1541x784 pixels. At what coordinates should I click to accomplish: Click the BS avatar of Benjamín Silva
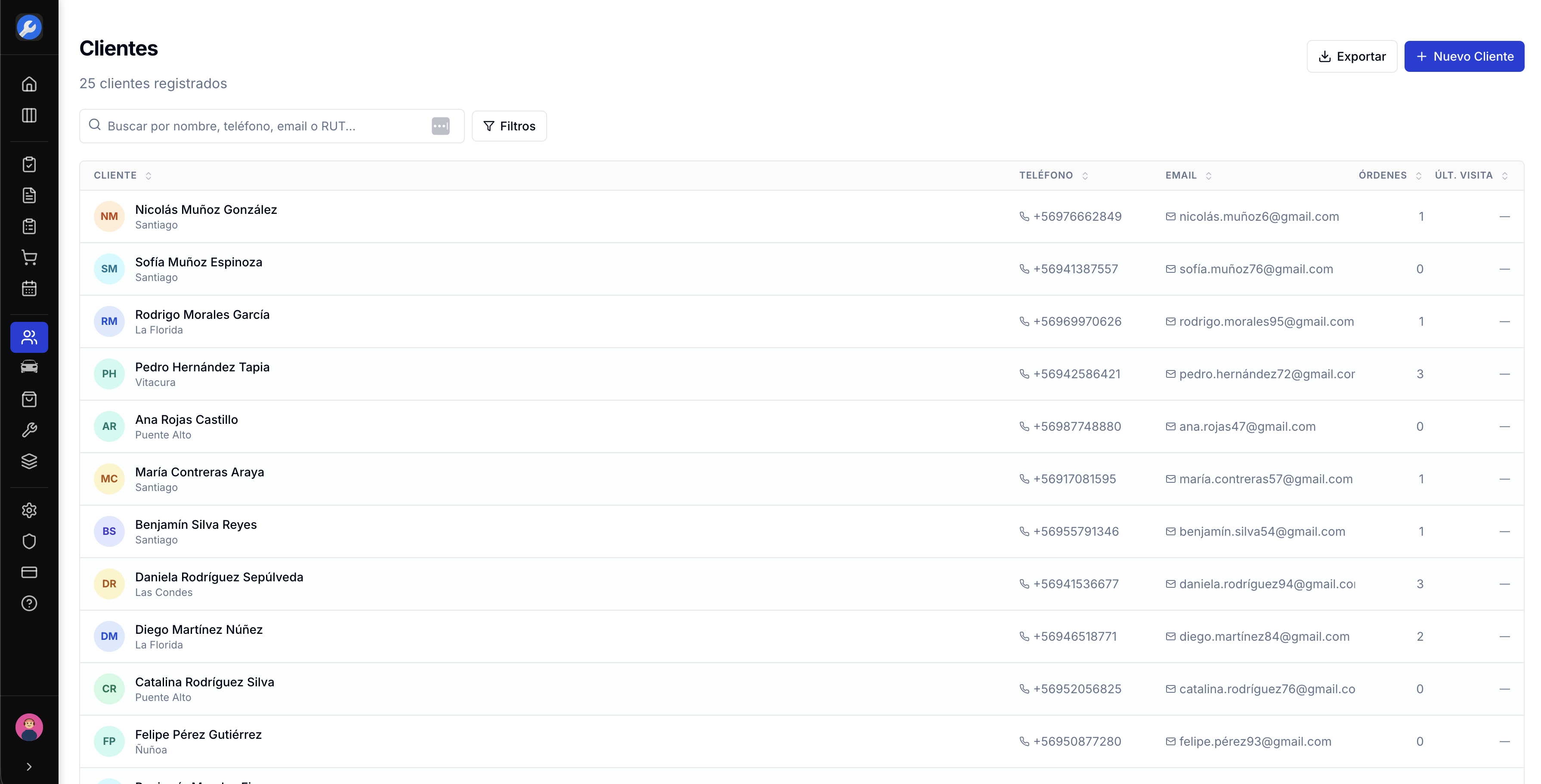coord(109,531)
